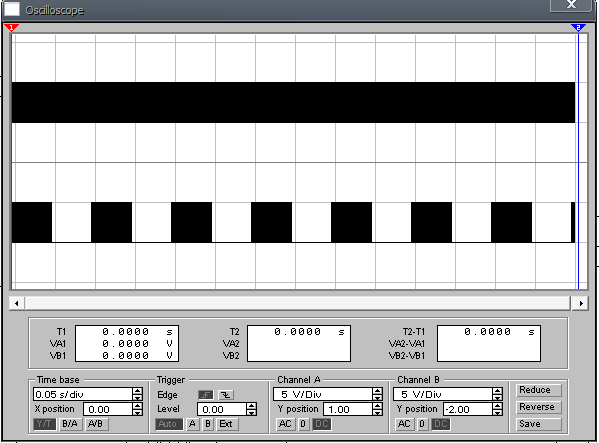Click the Save button
This screenshot has width=599, height=443.
pos(539,424)
